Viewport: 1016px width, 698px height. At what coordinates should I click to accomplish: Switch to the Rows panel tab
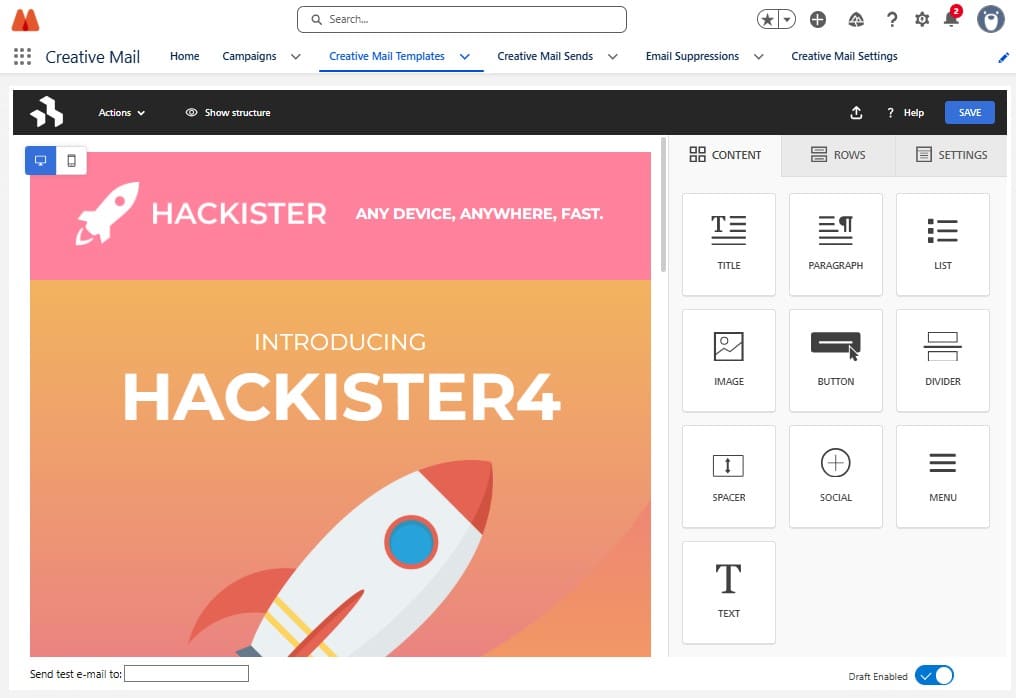click(x=838, y=155)
